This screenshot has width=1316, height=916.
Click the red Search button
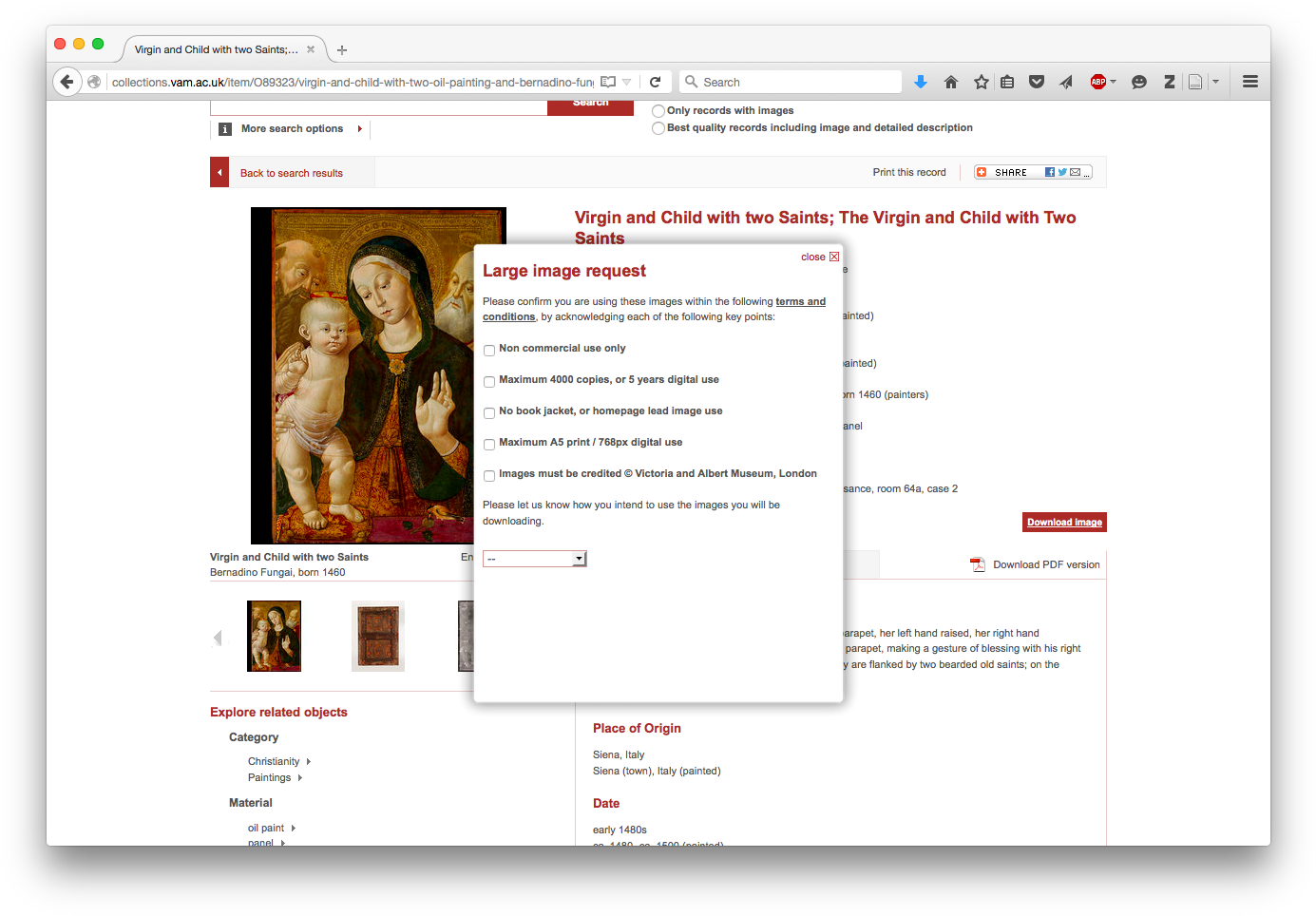(590, 106)
